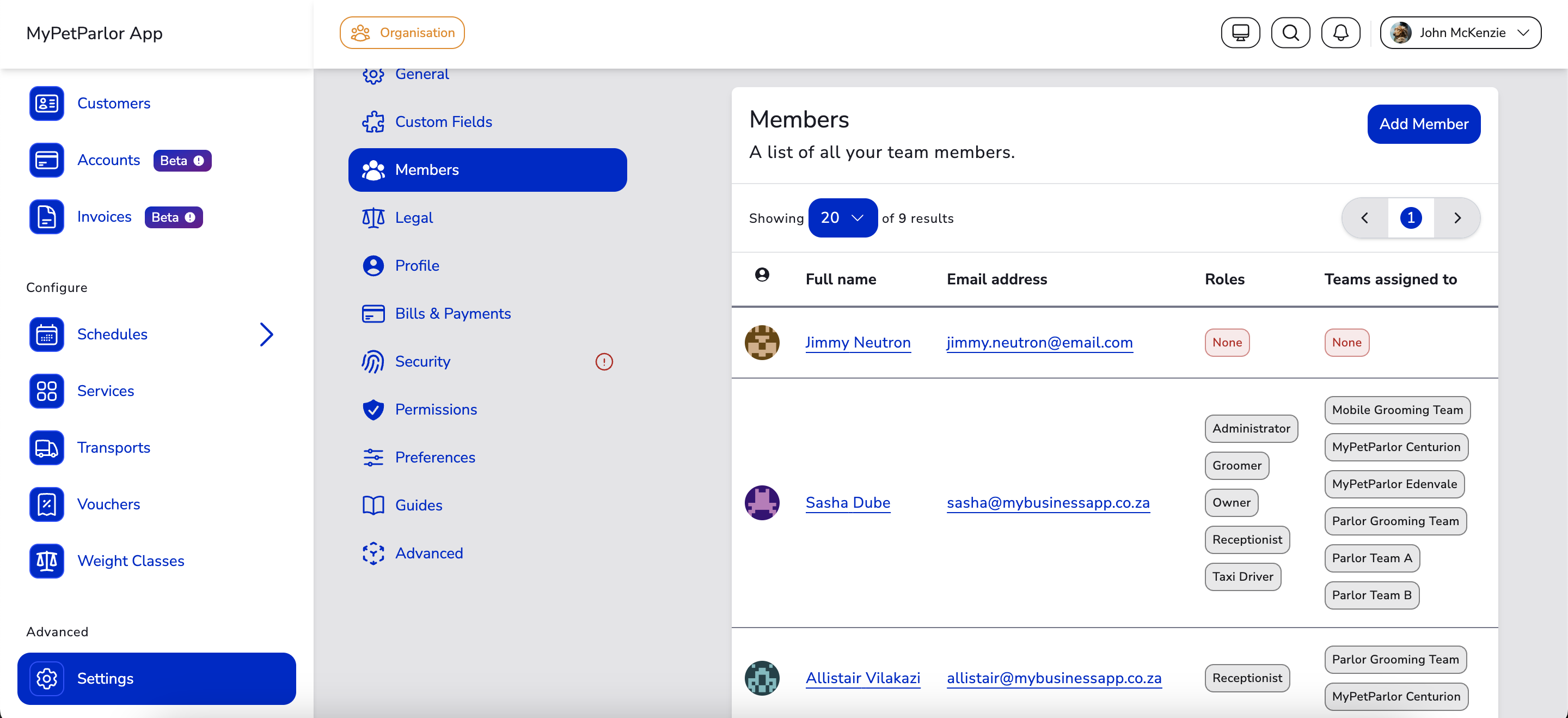
Task: Open Jimmy Neutron's member link
Action: tap(857, 342)
